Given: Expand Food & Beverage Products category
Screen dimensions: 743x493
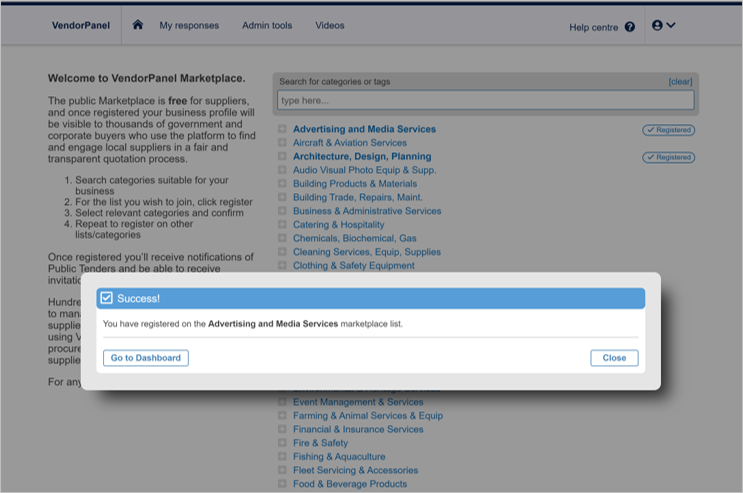Looking at the screenshot, I should [282, 484].
